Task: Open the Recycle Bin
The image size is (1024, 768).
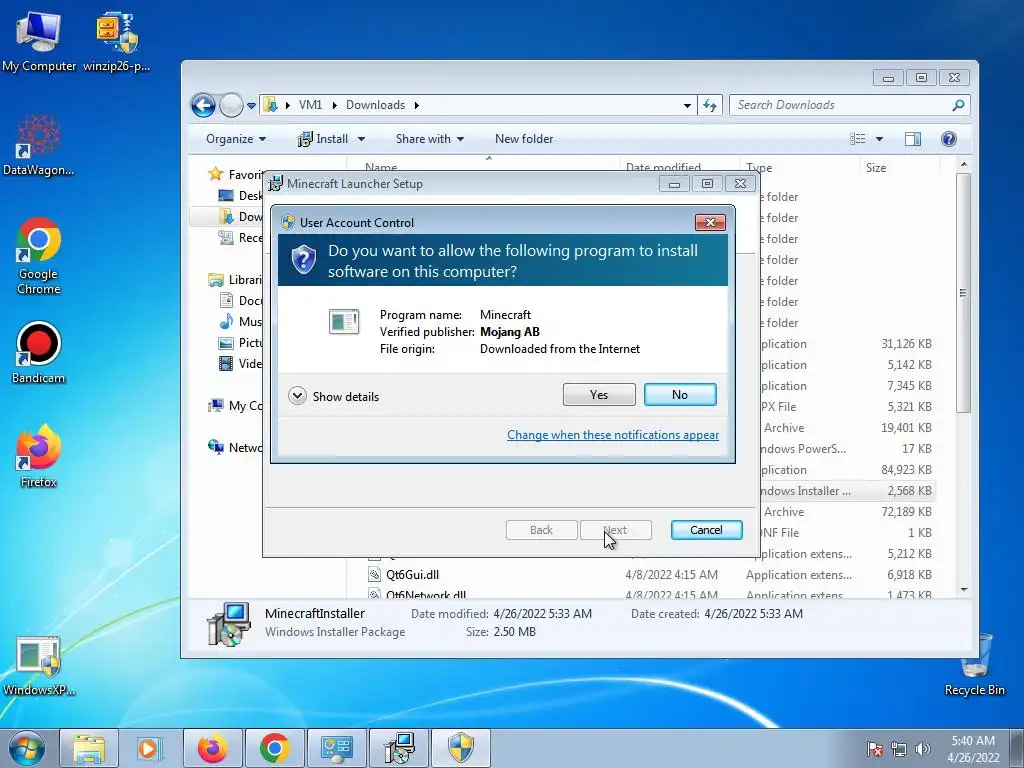Action: click(974, 665)
